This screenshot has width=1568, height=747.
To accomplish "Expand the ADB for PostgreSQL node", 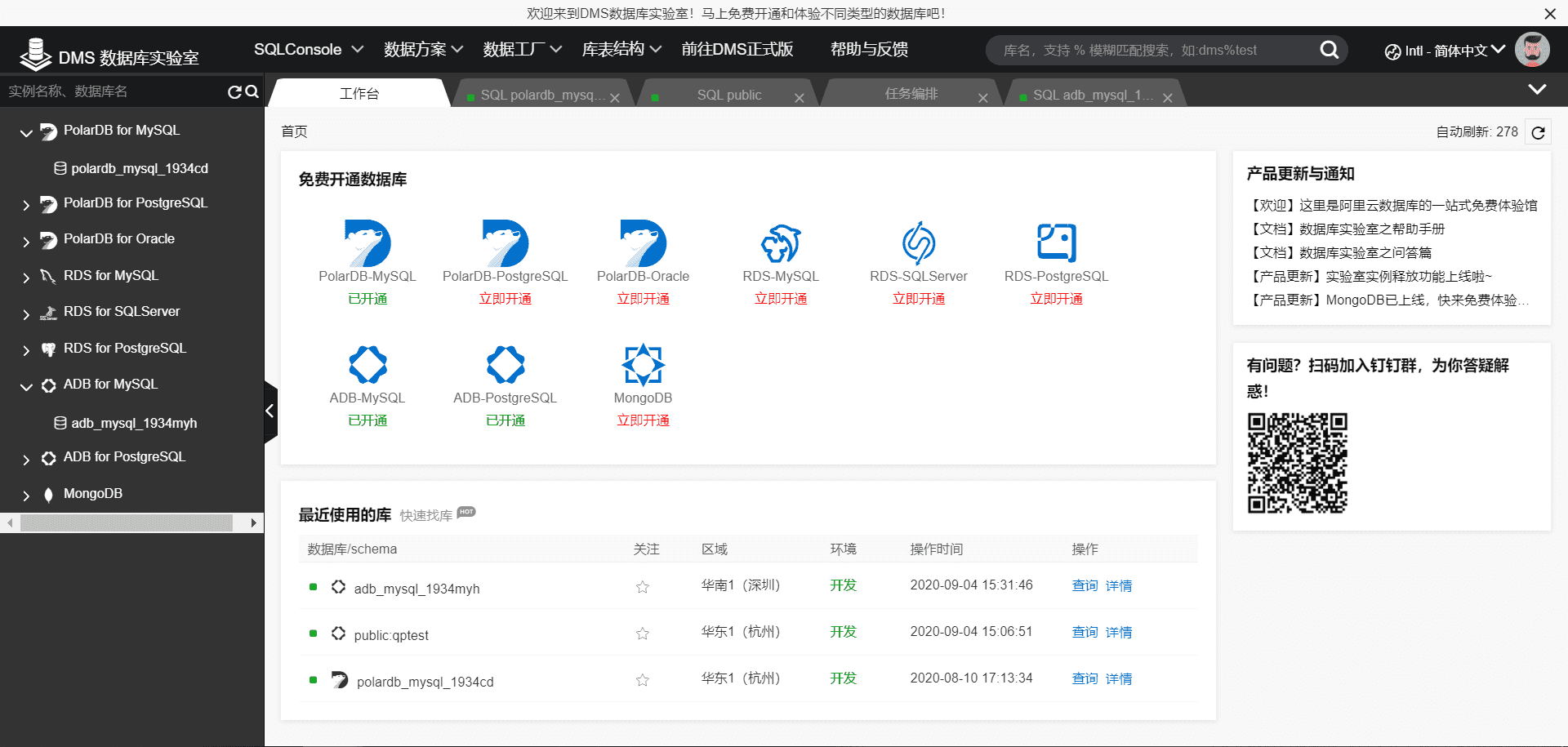I will 26,460.
